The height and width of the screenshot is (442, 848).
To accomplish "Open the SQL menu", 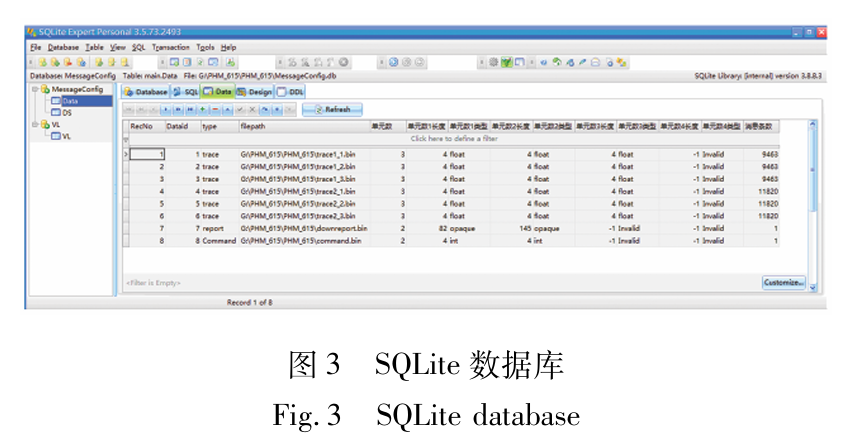I will click(x=138, y=47).
